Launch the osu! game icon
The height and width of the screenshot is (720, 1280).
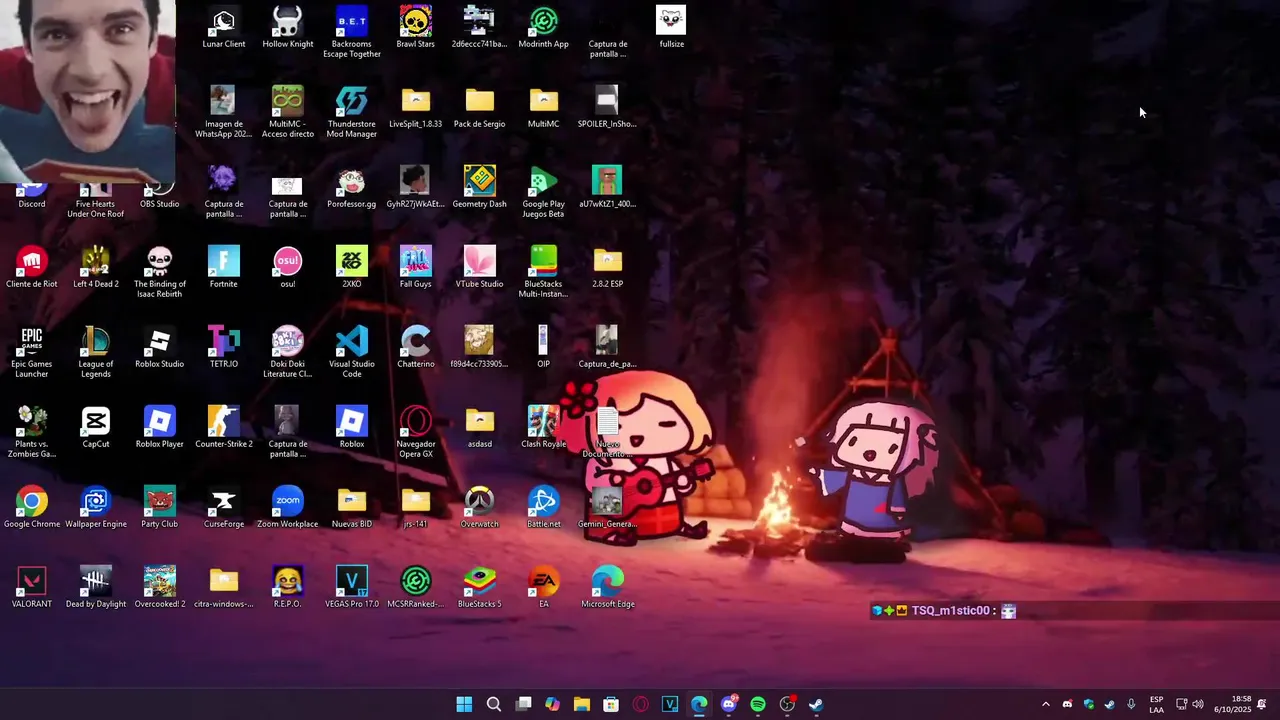click(288, 268)
